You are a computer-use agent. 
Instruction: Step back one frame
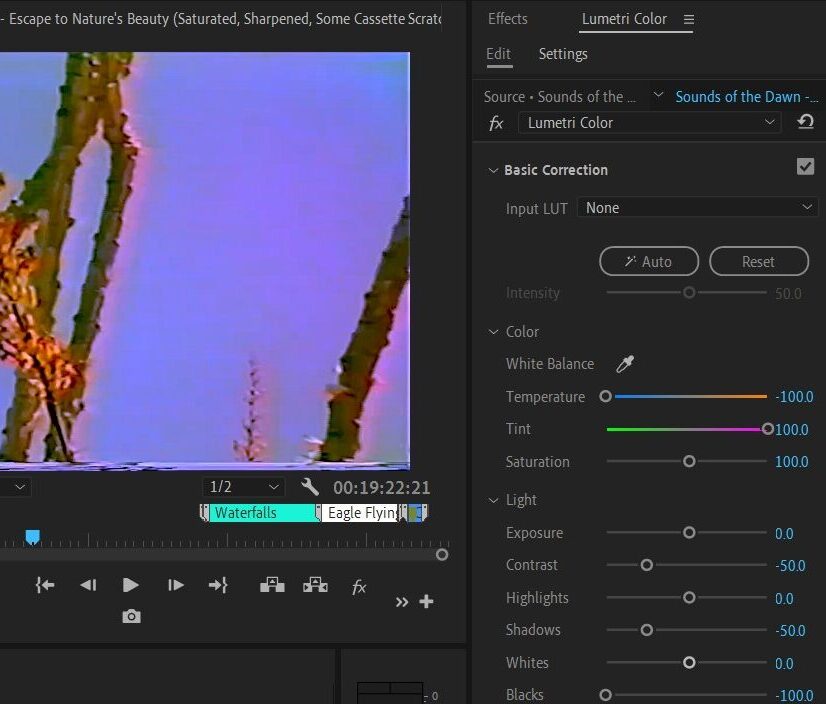coord(88,585)
